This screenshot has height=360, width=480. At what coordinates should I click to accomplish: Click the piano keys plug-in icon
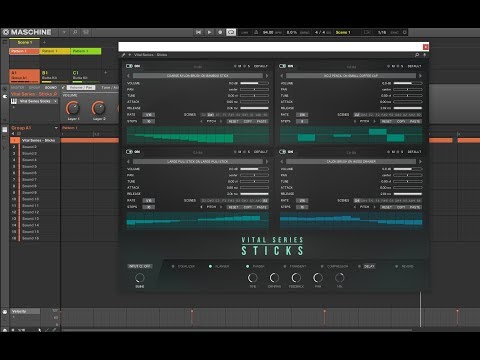pyautogui.click(x=14, y=101)
